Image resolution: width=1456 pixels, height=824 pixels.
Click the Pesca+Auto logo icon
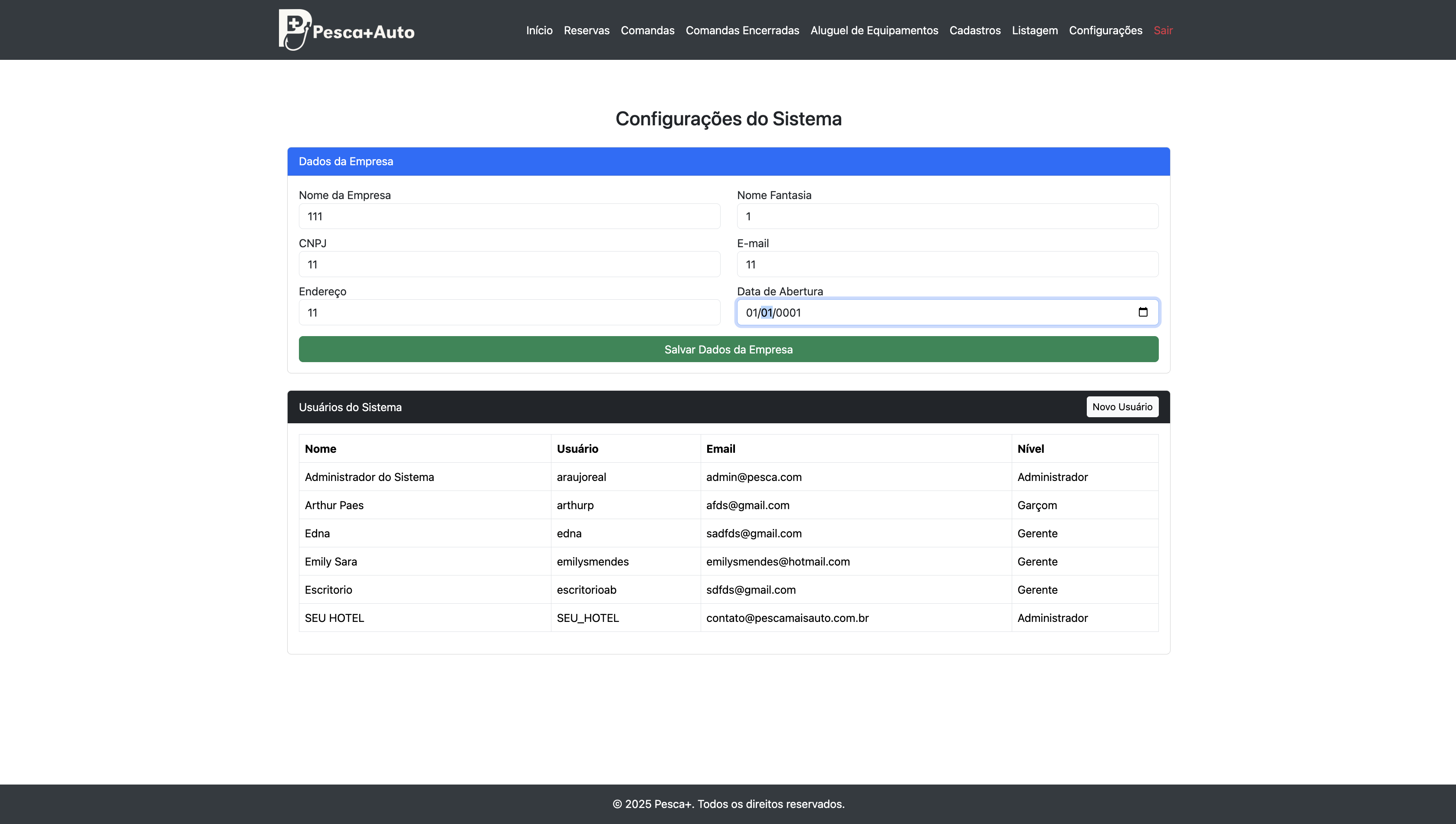click(x=295, y=29)
